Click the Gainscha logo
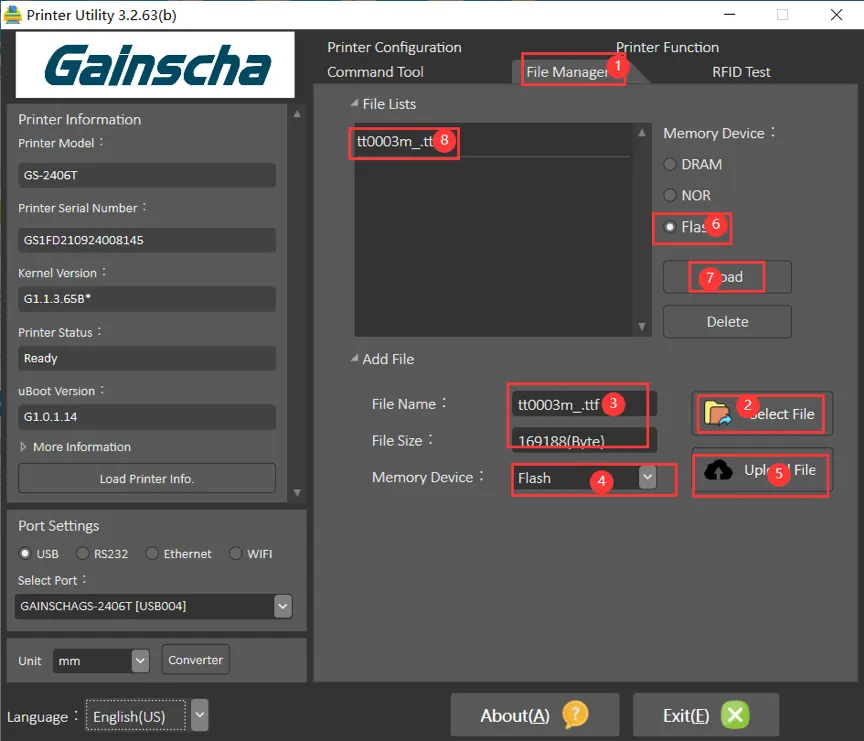Viewport: 864px width, 741px height. [155, 65]
